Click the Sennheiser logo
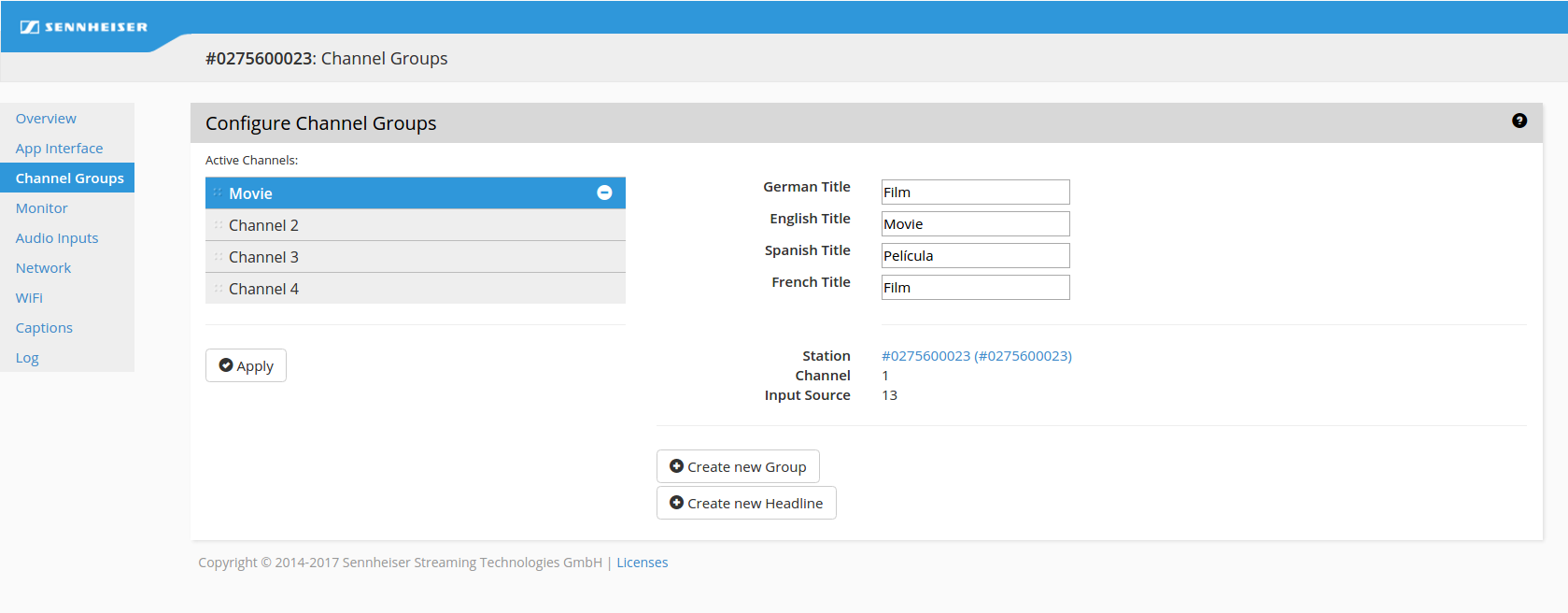The height and width of the screenshot is (613, 1568). 84,27
